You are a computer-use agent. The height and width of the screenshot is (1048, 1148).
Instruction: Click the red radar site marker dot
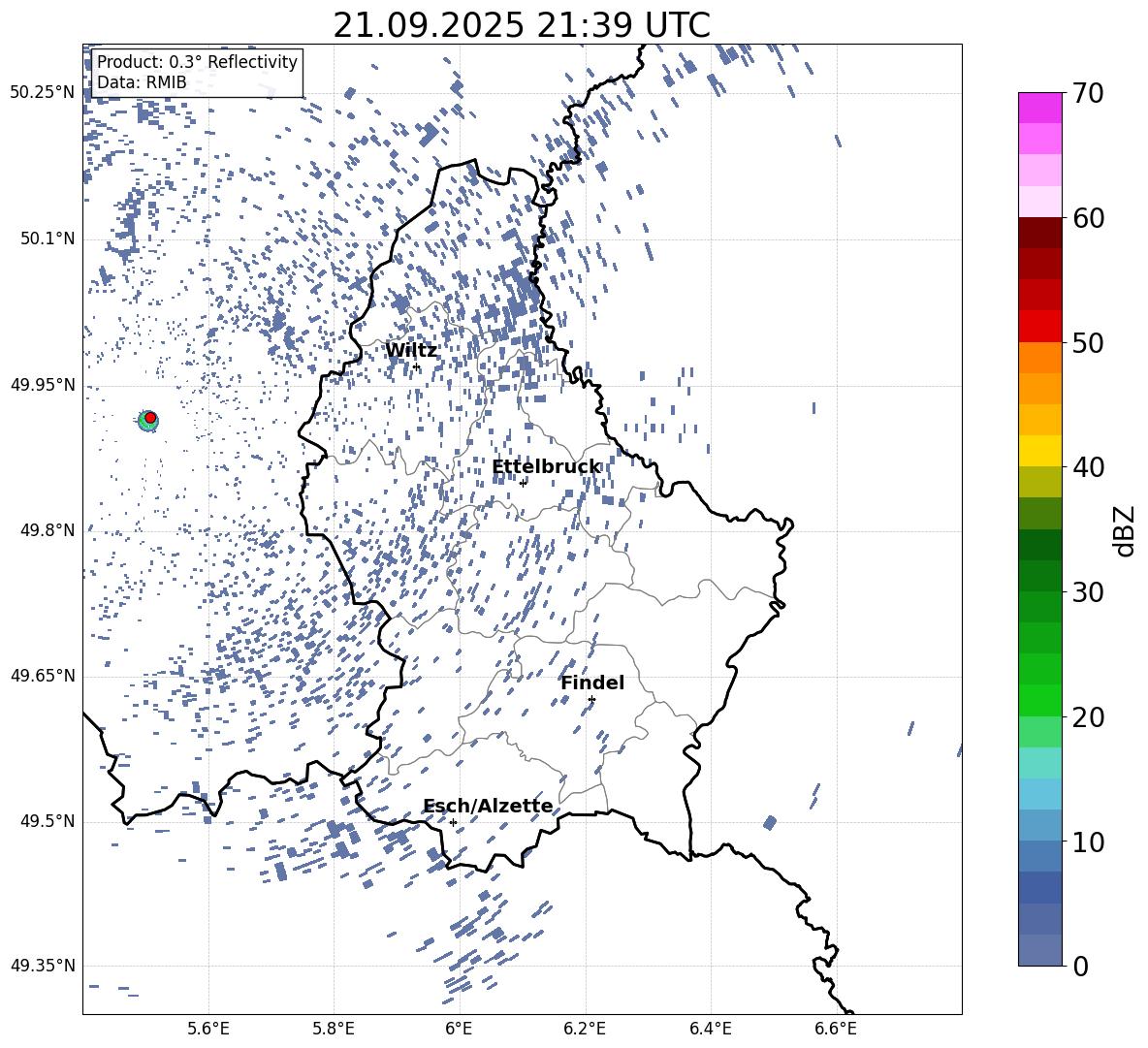(x=150, y=418)
